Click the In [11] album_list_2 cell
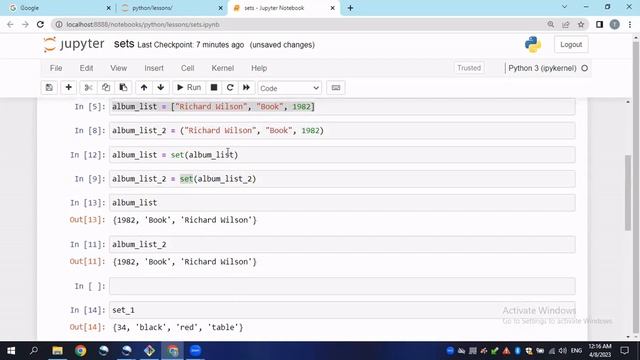The height and width of the screenshot is (360, 640). tap(342, 244)
